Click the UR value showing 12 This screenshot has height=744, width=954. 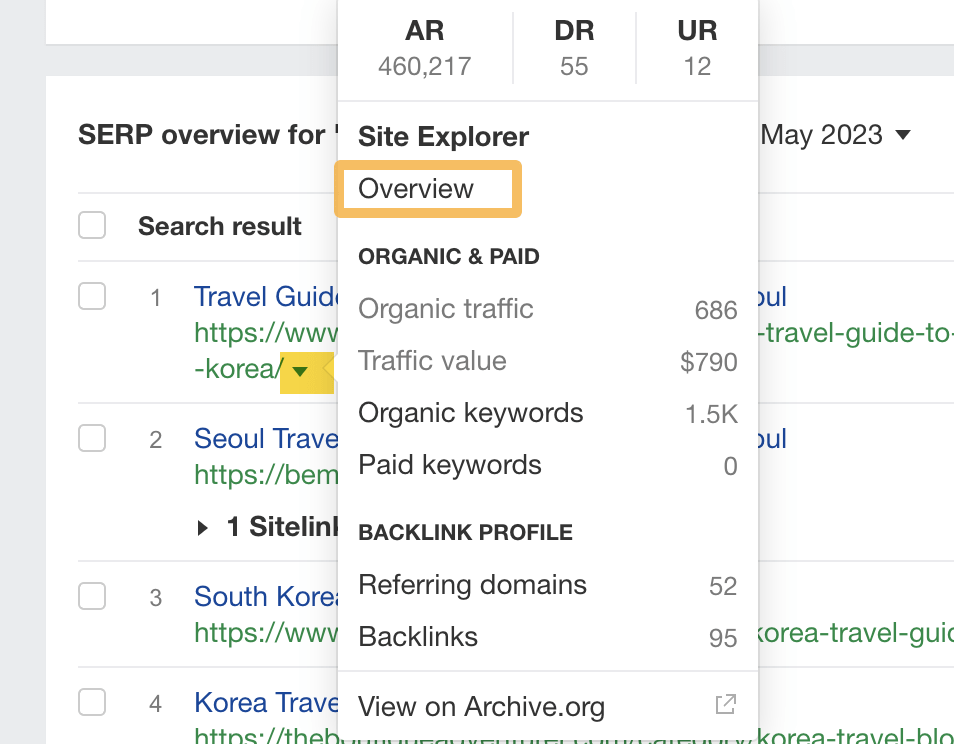696,66
